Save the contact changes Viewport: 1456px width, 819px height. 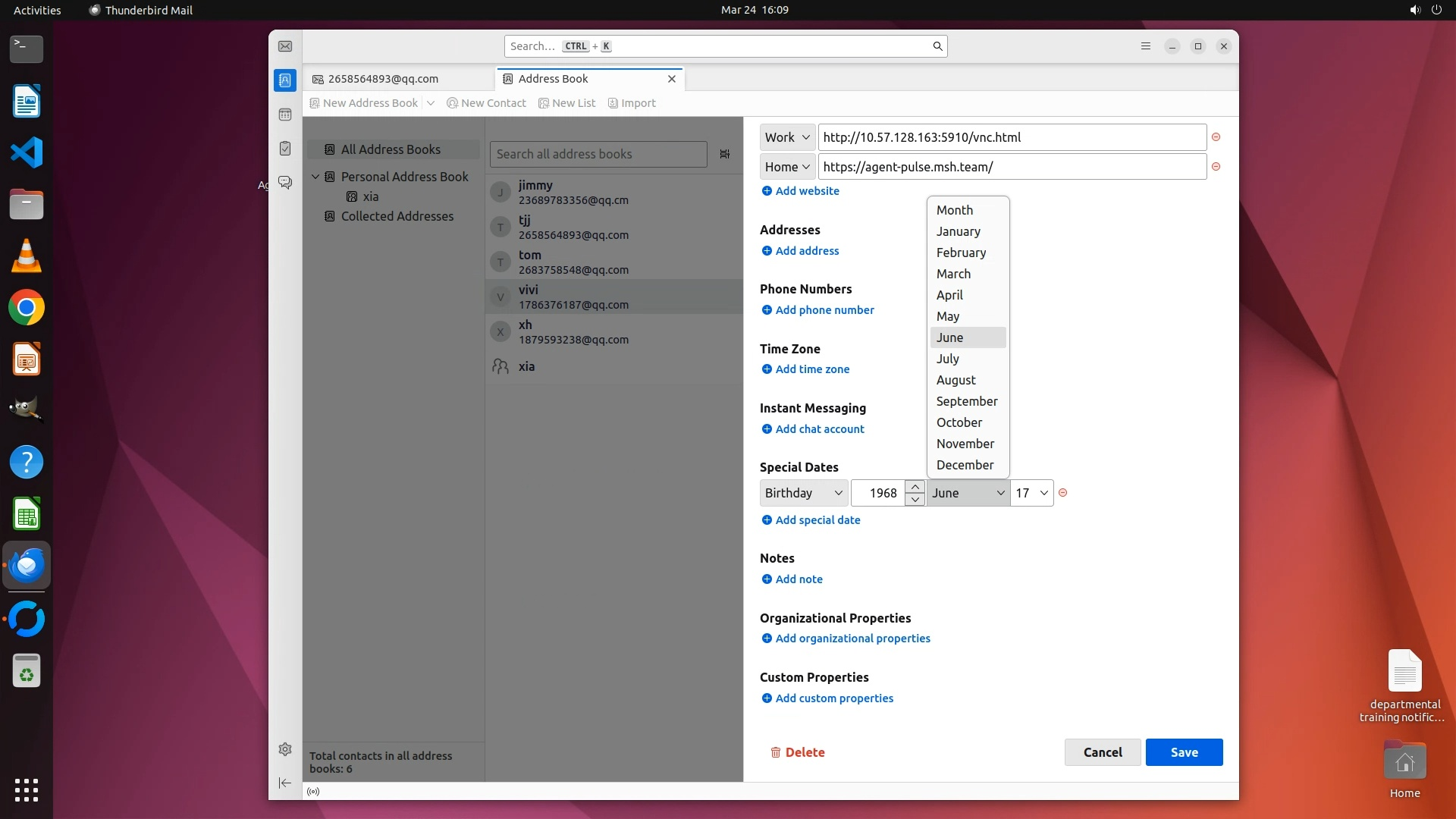[1184, 752]
